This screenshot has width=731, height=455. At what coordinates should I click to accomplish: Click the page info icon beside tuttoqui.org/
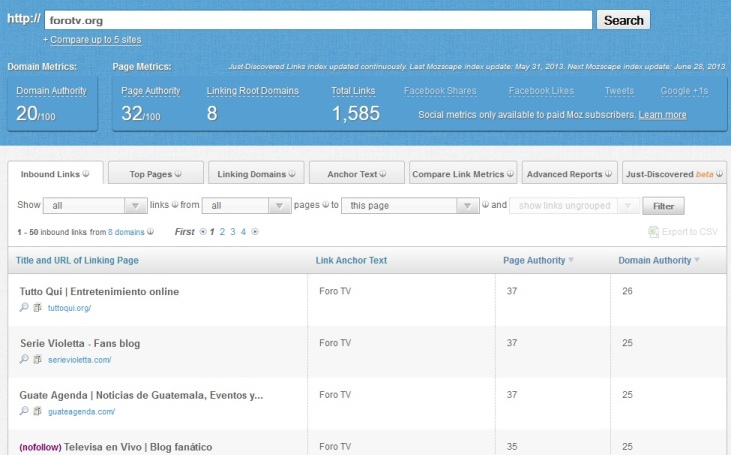[x=37, y=307]
